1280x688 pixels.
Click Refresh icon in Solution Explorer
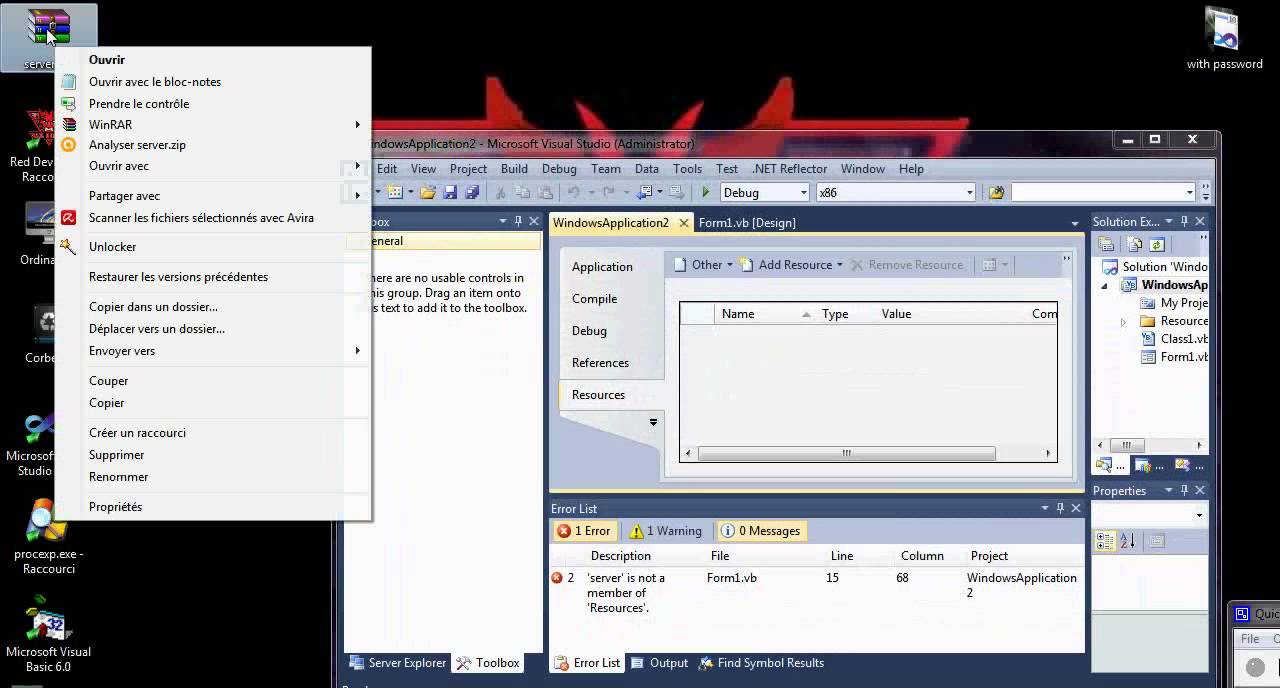click(x=1157, y=244)
